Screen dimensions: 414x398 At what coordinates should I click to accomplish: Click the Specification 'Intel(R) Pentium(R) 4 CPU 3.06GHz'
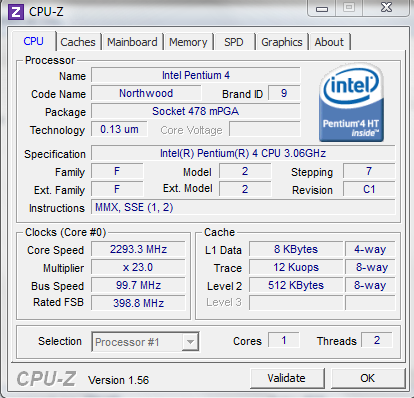tap(243, 153)
